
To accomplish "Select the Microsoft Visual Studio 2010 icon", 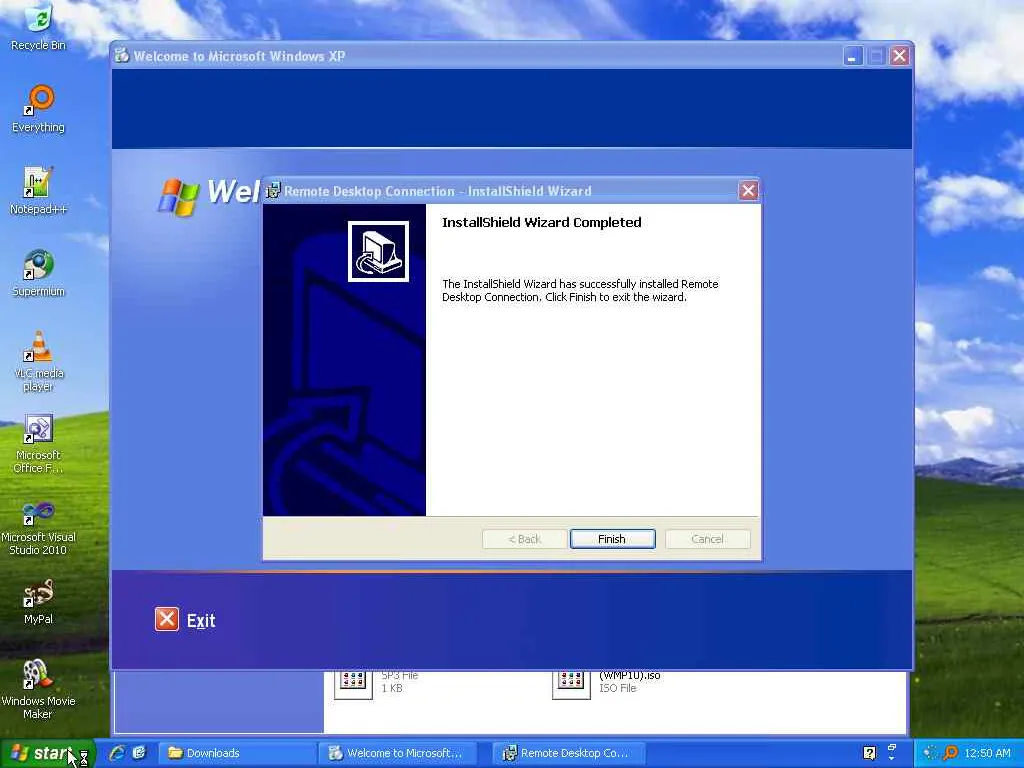I will pyautogui.click(x=39, y=526).
